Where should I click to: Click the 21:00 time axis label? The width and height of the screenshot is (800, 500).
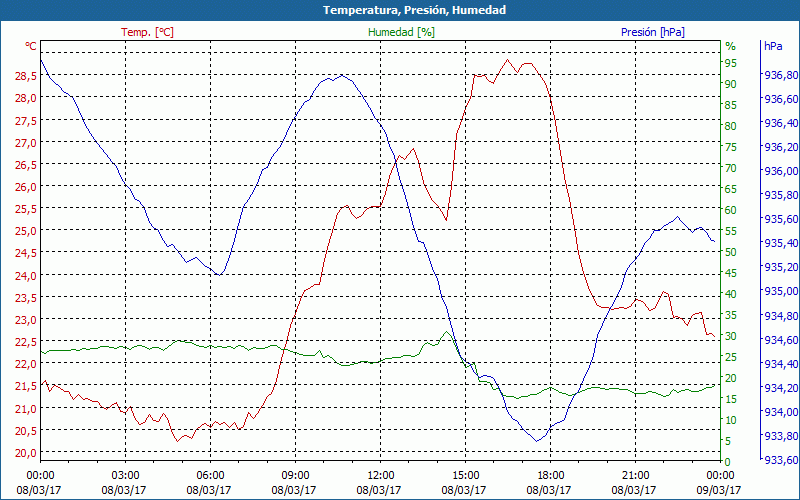click(x=635, y=475)
